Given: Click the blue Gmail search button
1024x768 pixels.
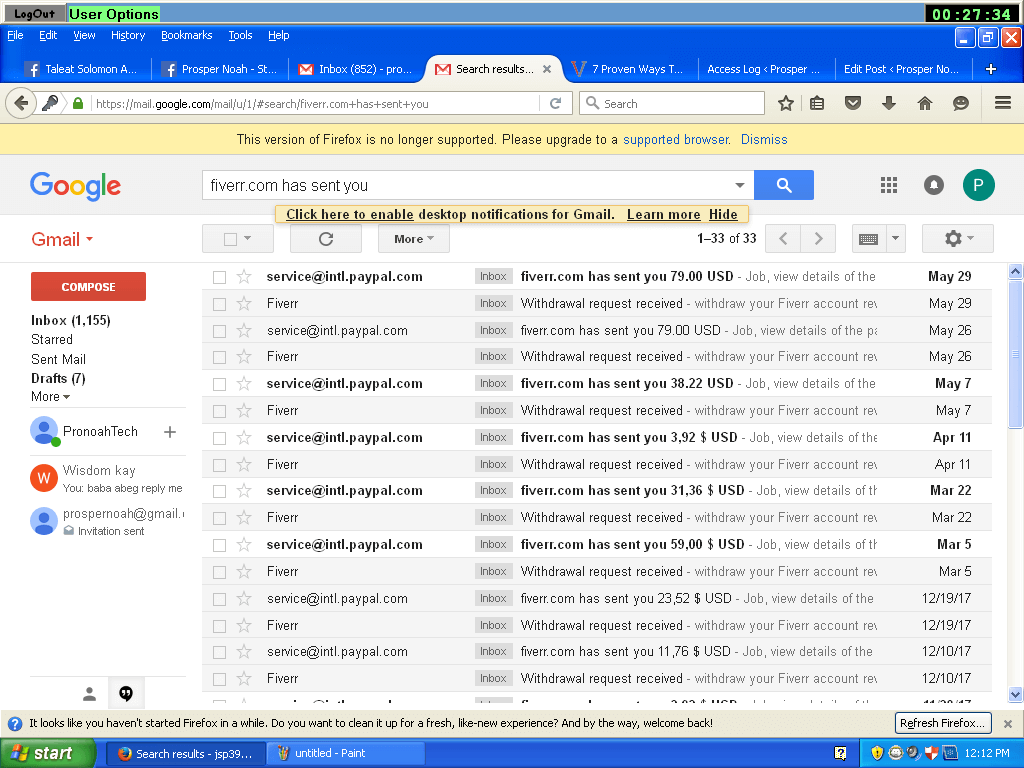Looking at the screenshot, I should point(783,185).
